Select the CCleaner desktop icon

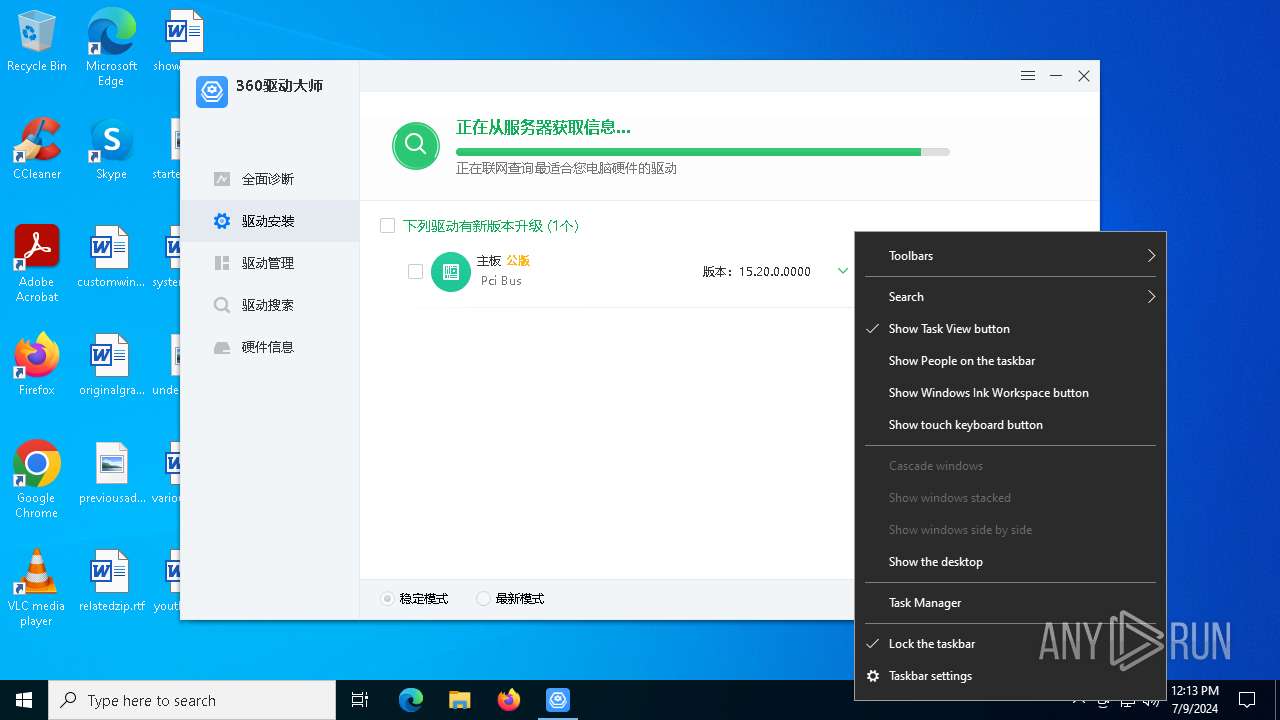pos(37,150)
